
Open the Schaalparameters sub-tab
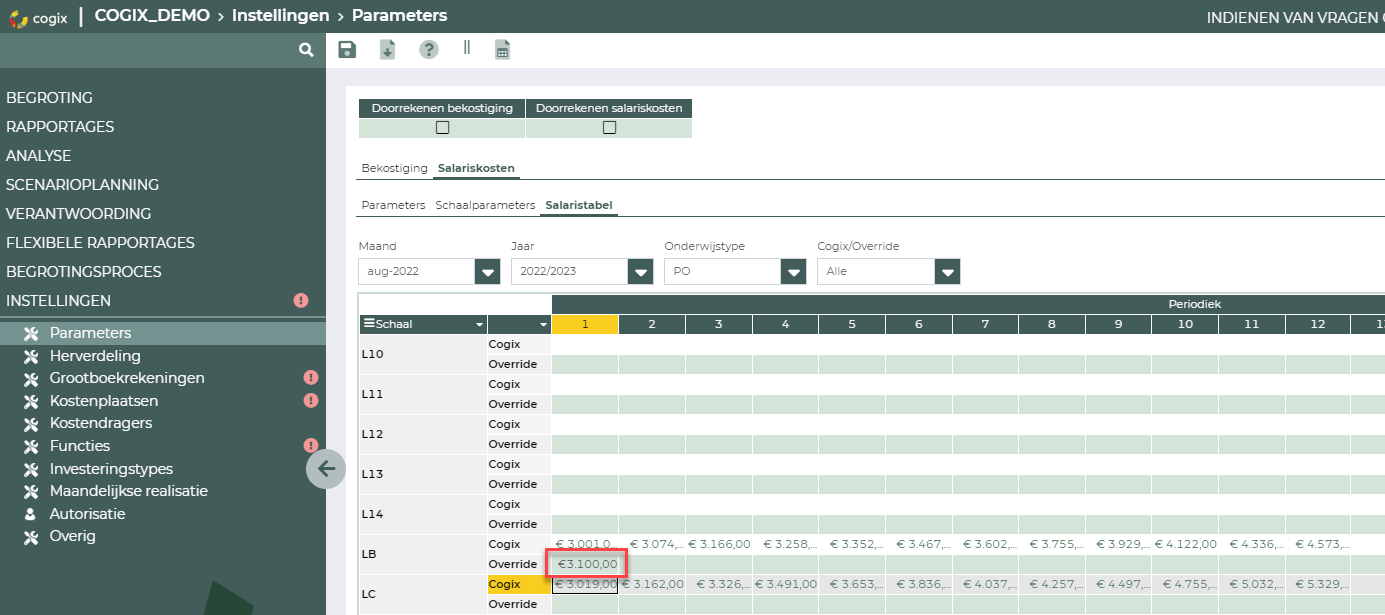(x=485, y=205)
